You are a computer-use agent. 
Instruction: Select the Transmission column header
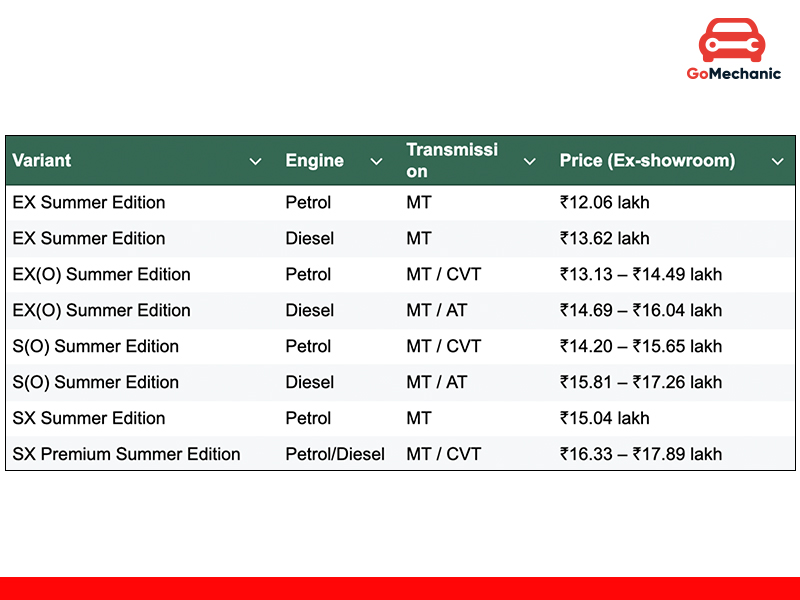click(x=451, y=161)
